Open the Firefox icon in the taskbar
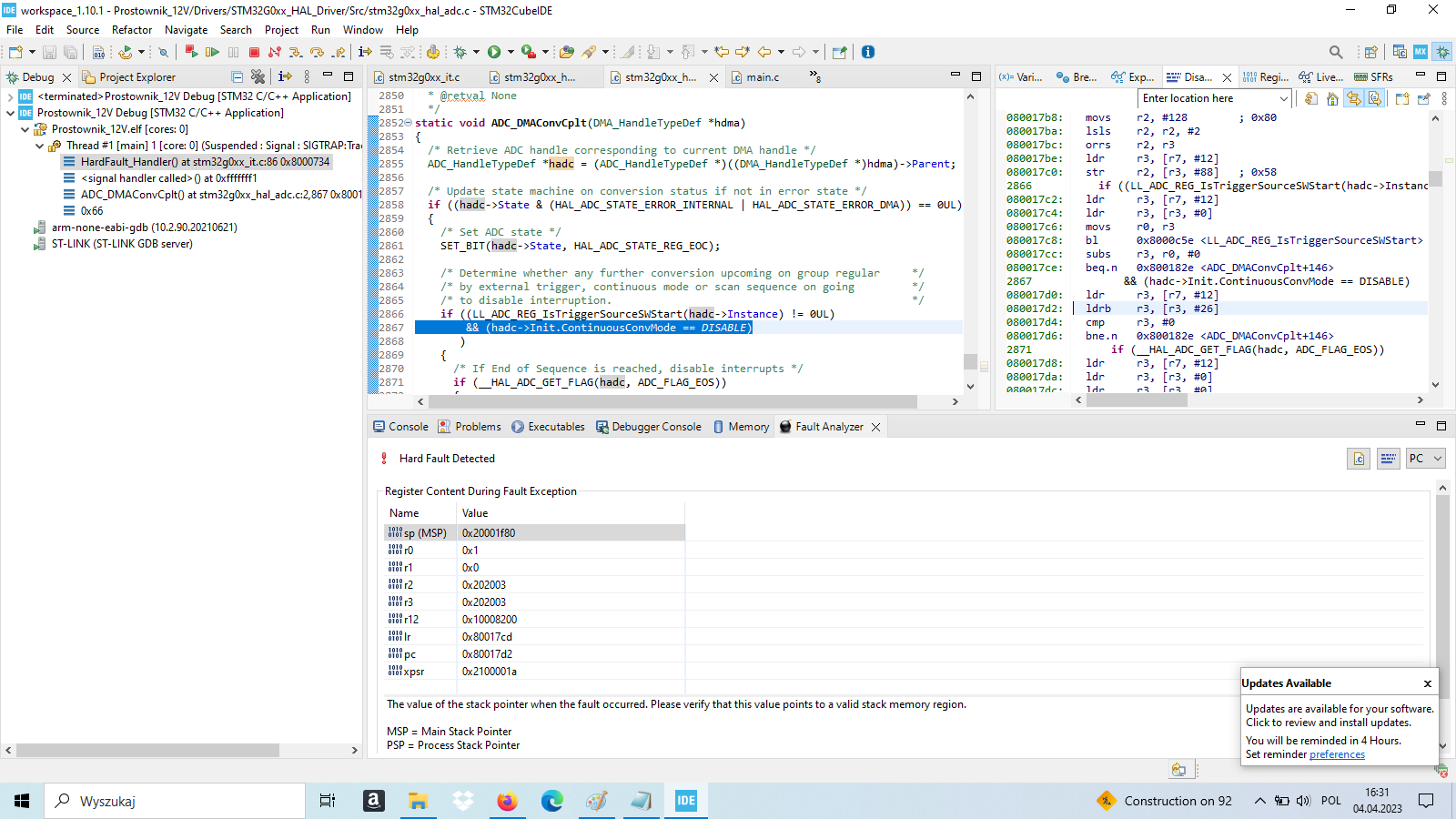Screen dimensions: 1456x819 (507, 801)
